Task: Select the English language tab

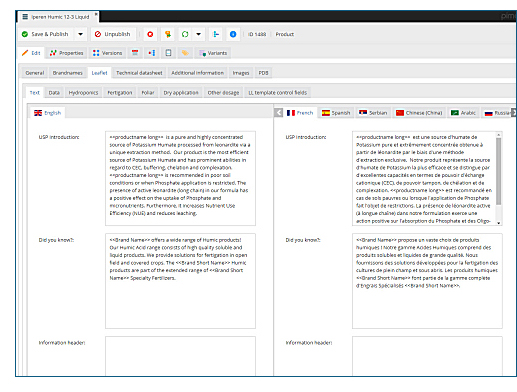Action: coord(48,113)
